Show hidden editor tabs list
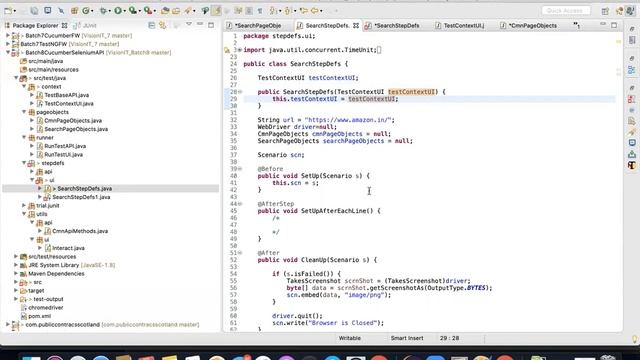 coord(576,25)
